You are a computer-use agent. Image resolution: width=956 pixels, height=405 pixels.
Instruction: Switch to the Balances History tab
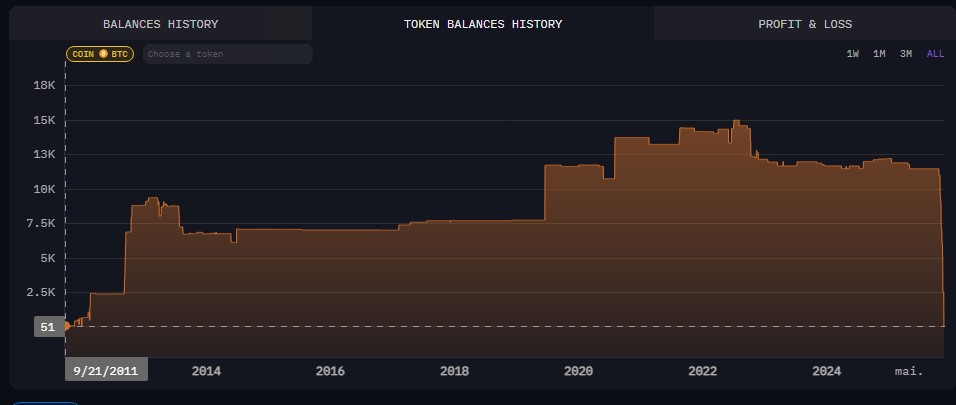160,24
